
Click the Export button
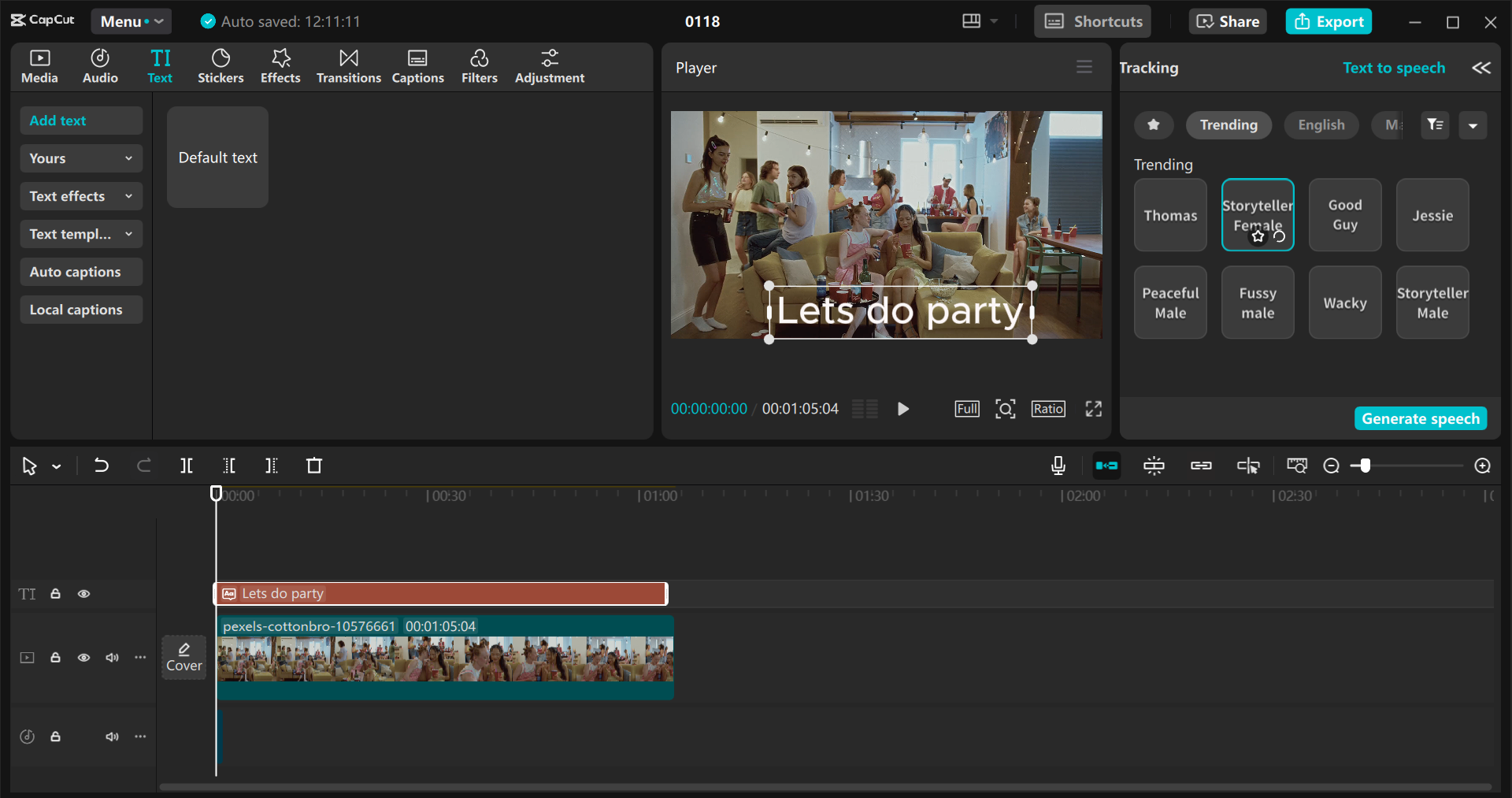(1329, 21)
